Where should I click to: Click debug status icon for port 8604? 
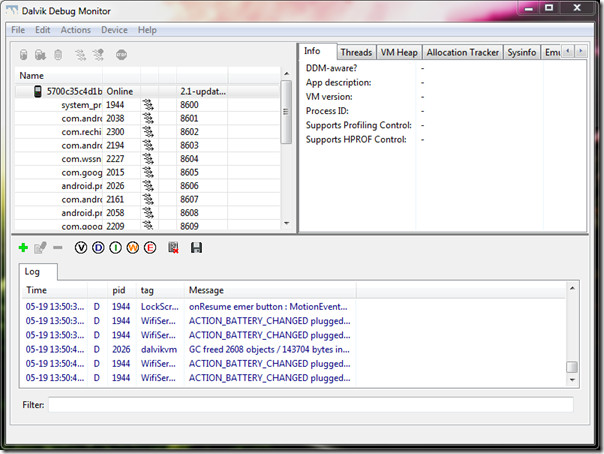148,159
